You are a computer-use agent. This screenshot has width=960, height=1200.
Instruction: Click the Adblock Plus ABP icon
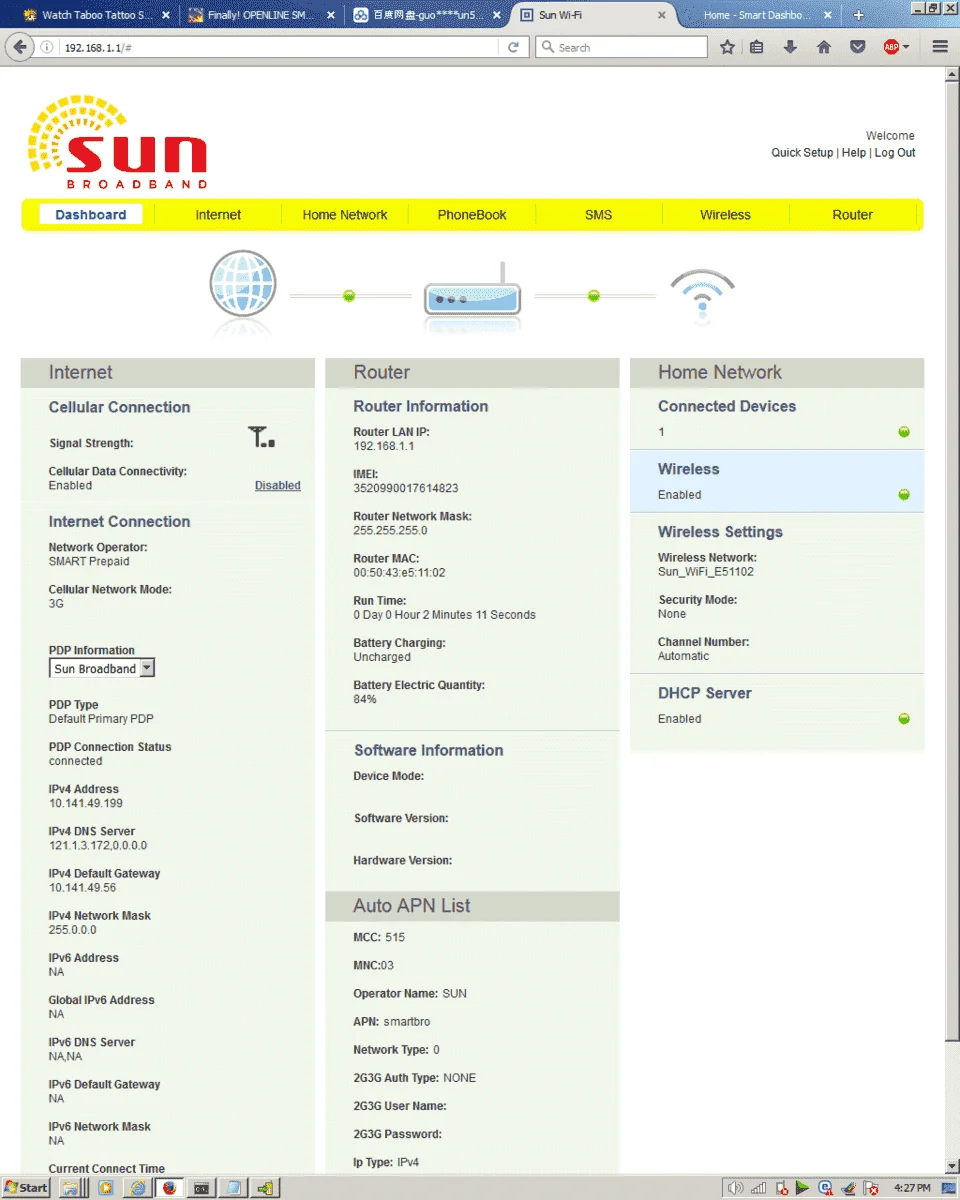click(890, 47)
